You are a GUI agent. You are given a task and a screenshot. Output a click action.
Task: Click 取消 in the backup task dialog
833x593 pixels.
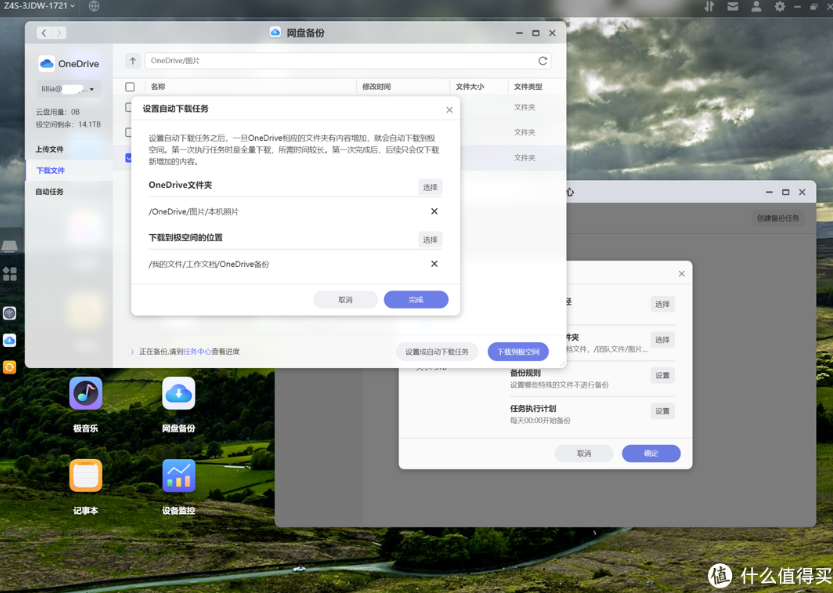[x=584, y=453]
